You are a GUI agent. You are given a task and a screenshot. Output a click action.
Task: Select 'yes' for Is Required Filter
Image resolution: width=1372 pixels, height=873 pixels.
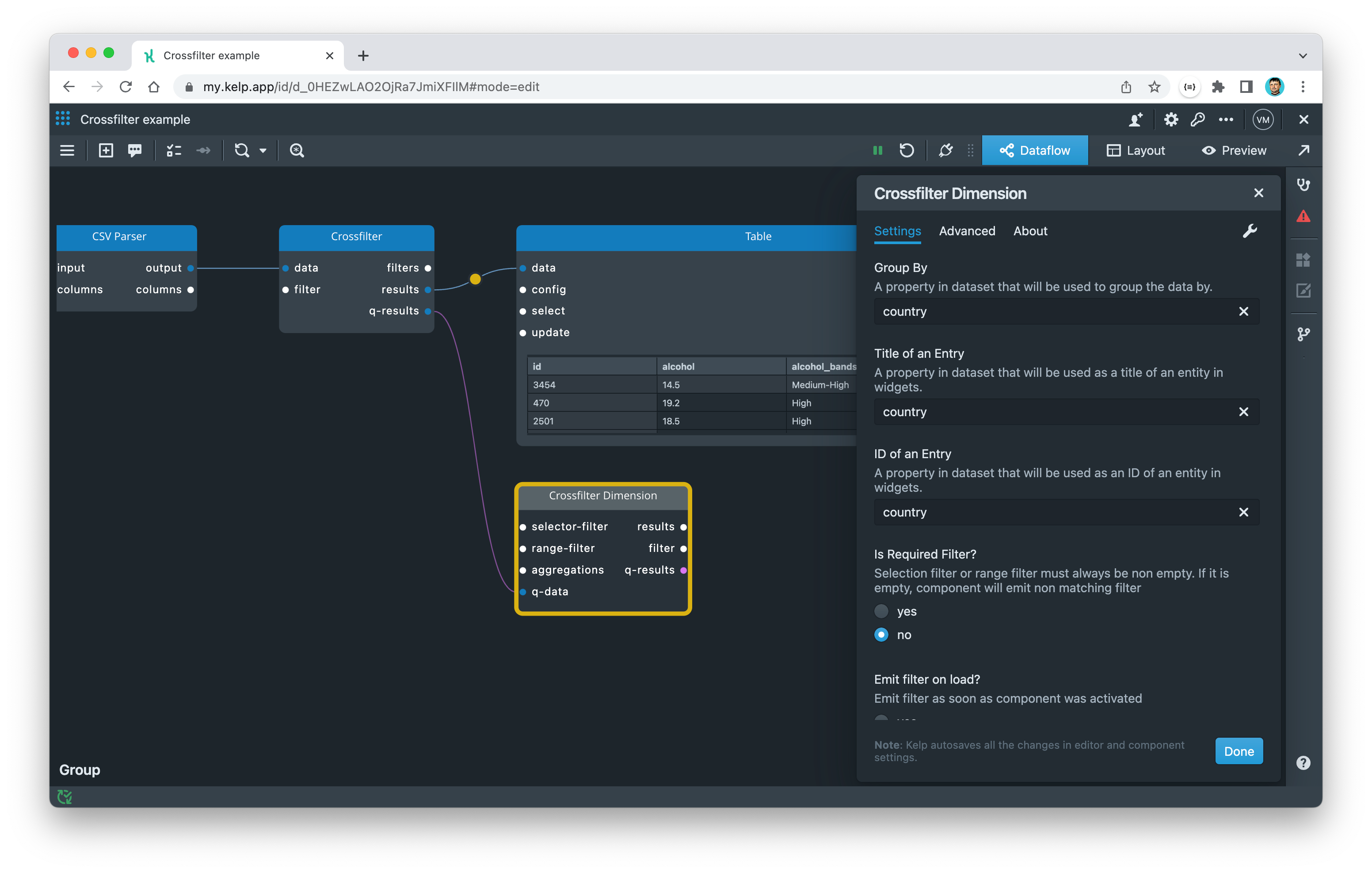pyautogui.click(x=881, y=611)
